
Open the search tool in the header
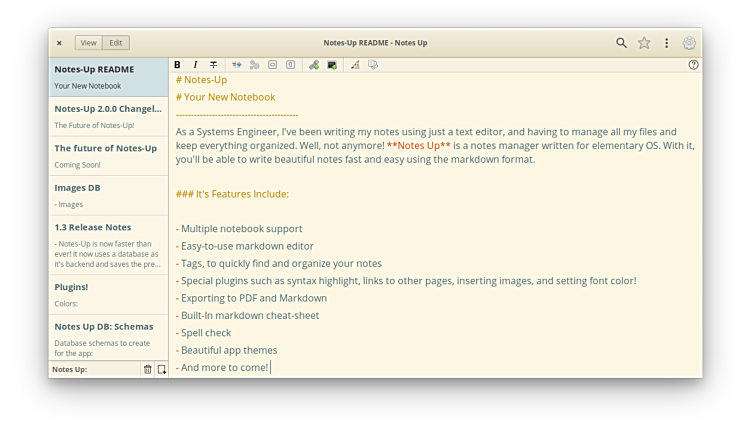pos(621,43)
